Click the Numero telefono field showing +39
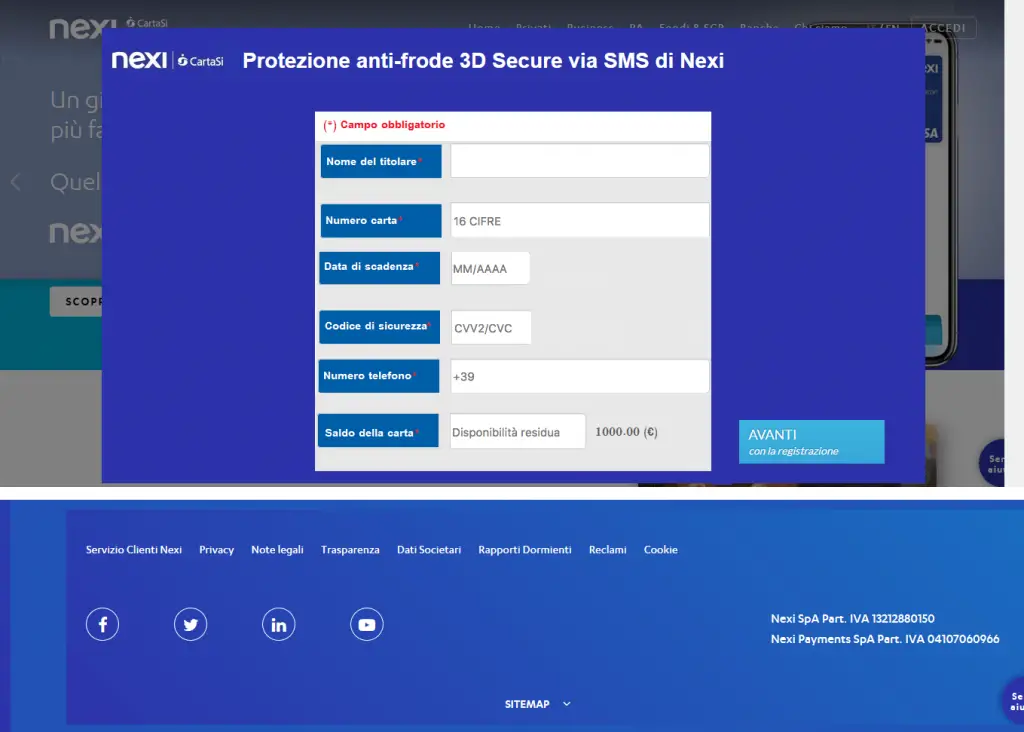 point(579,376)
